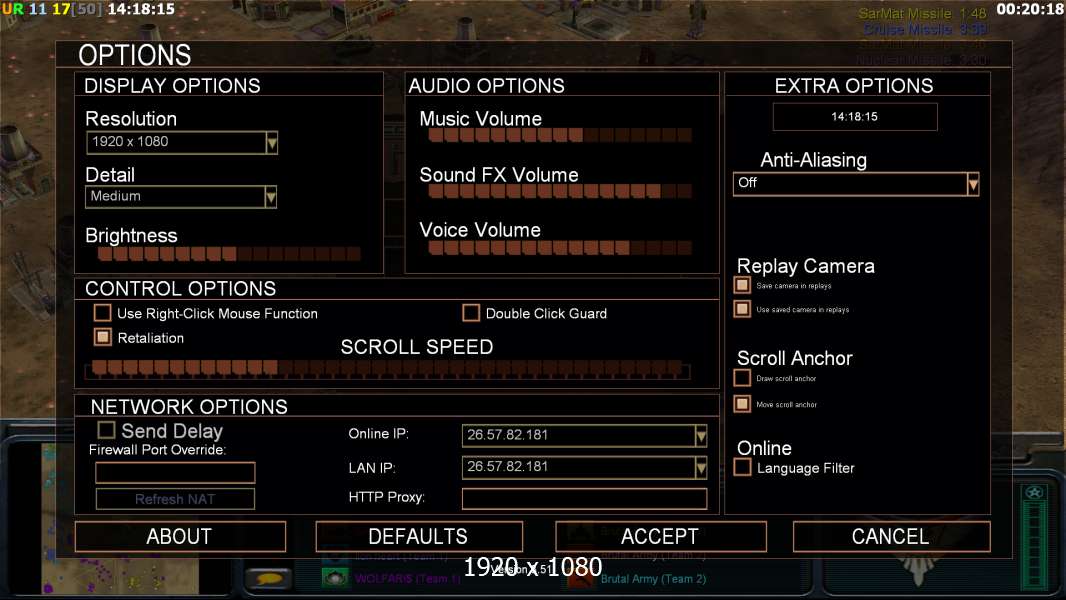Adjust the Brightness slider

tap(229, 254)
